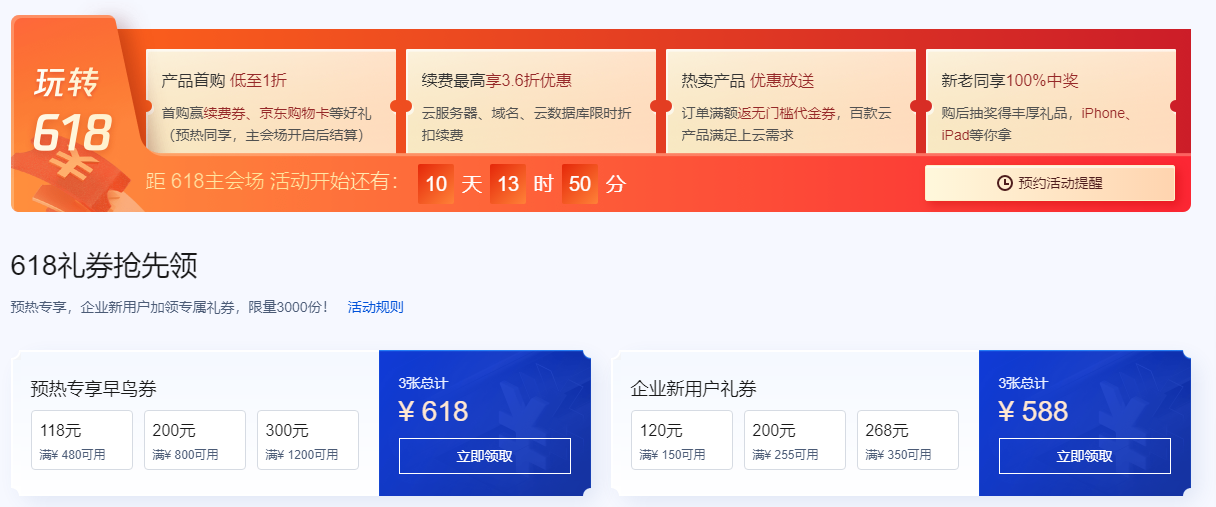Click the countdown days box showing 10
This screenshot has width=1216, height=507.
pyautogui.click(x=436, y=184)
